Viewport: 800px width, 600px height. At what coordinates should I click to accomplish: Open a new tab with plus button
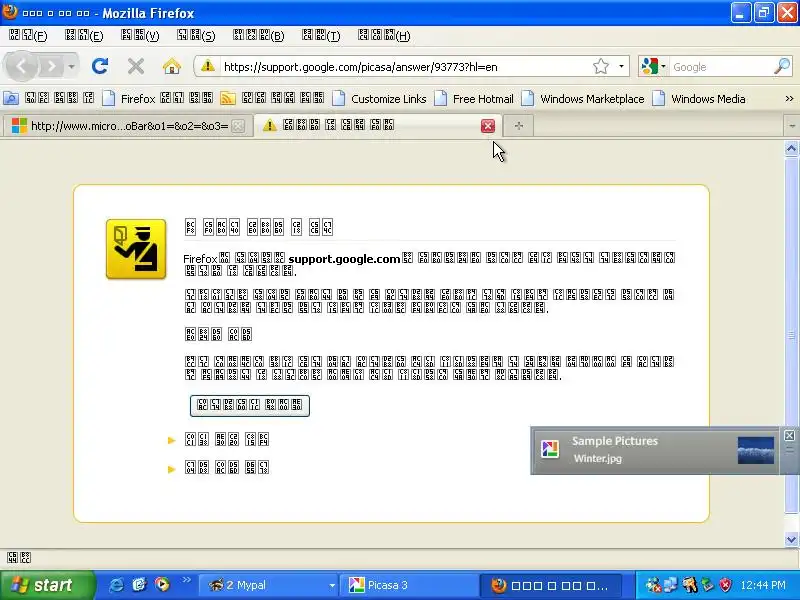tap(519, 126)
